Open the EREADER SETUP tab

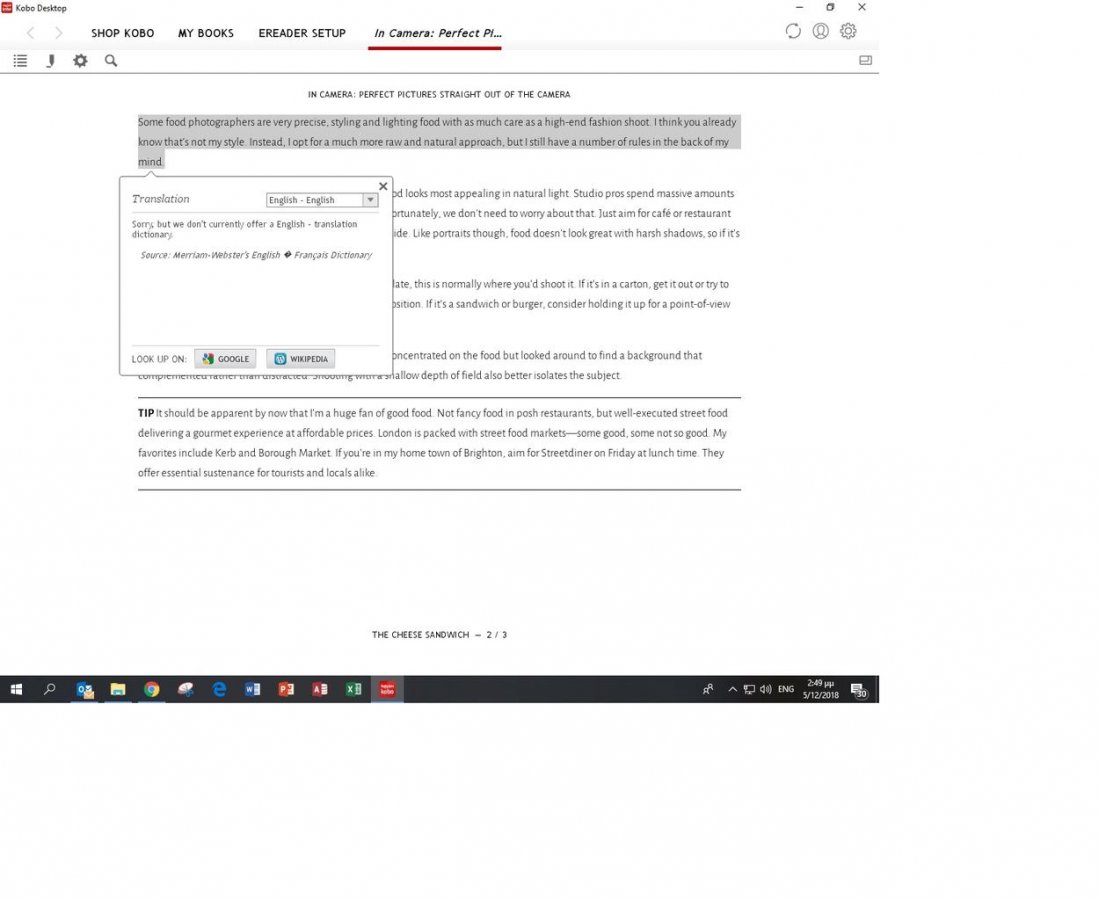pyautogui.click(x=302, y=33)
